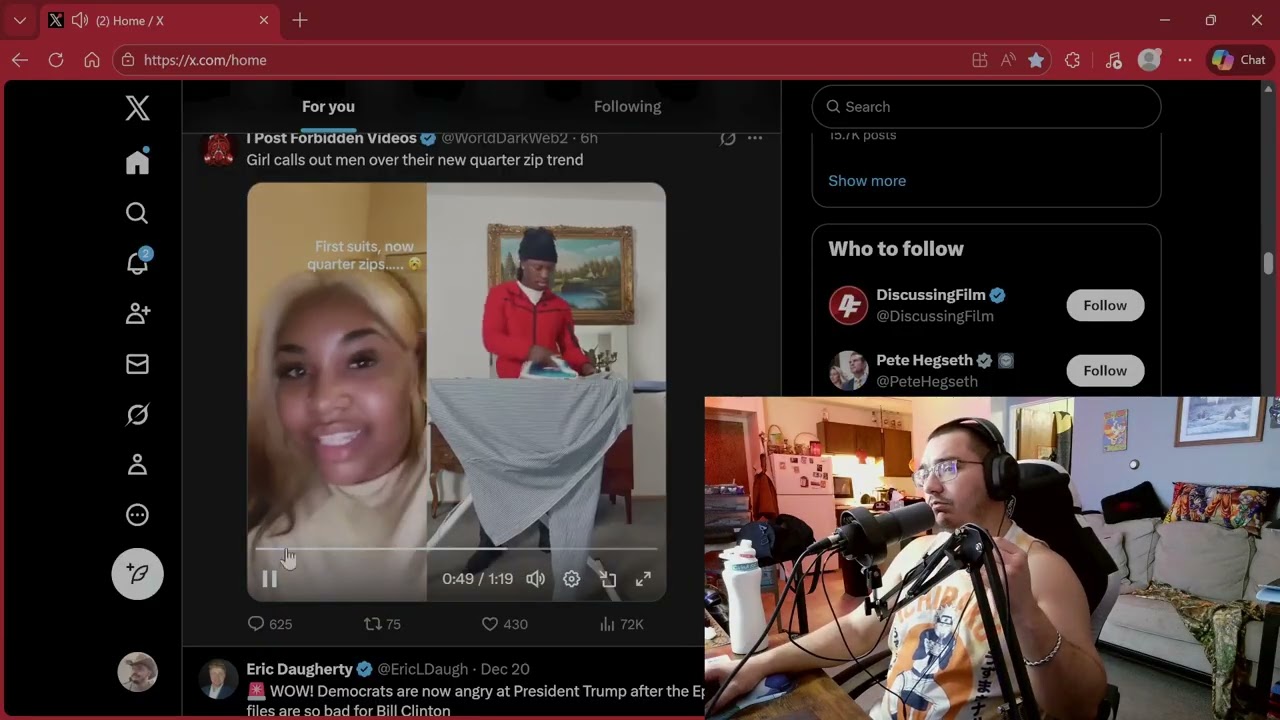1280x720 pixels.
Task: Open Eric Daugherty profile name
Action: click(299, 669)
